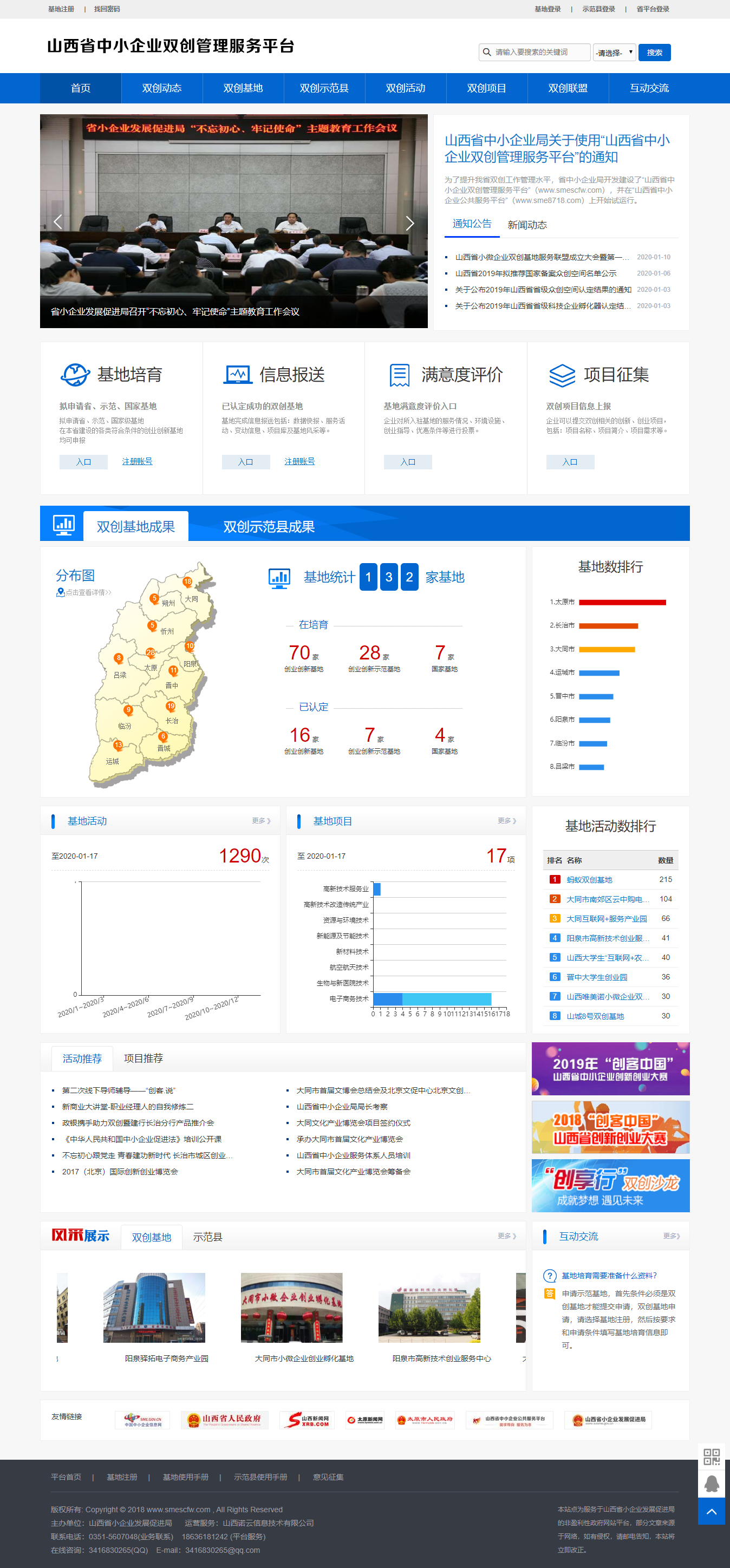Click the search magnifier icon
Viewport: 730px width, 1568px height.
486,53
